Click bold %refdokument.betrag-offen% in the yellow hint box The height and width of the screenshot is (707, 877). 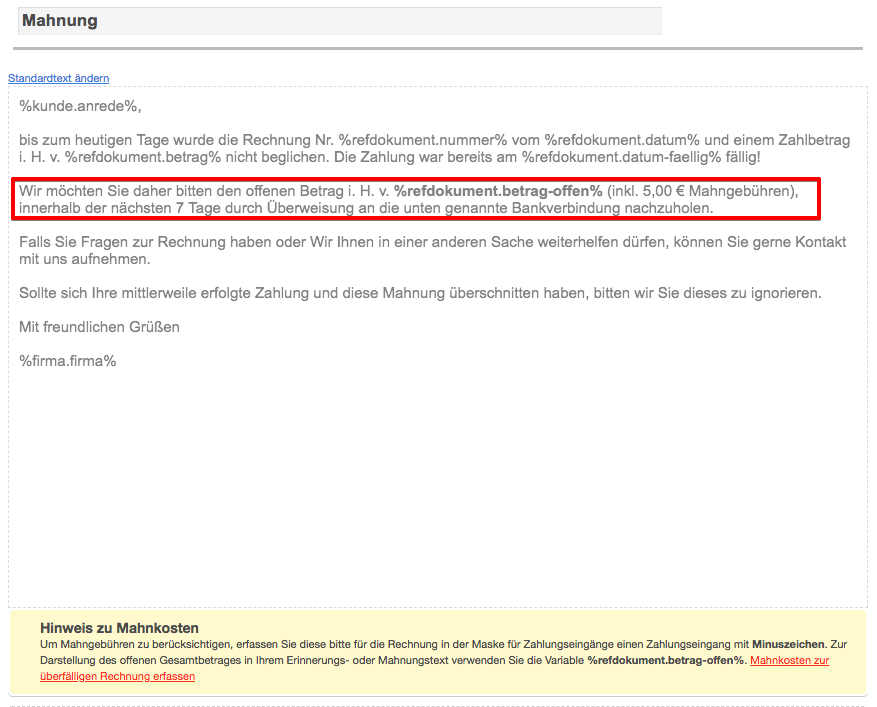coord(666,661)
